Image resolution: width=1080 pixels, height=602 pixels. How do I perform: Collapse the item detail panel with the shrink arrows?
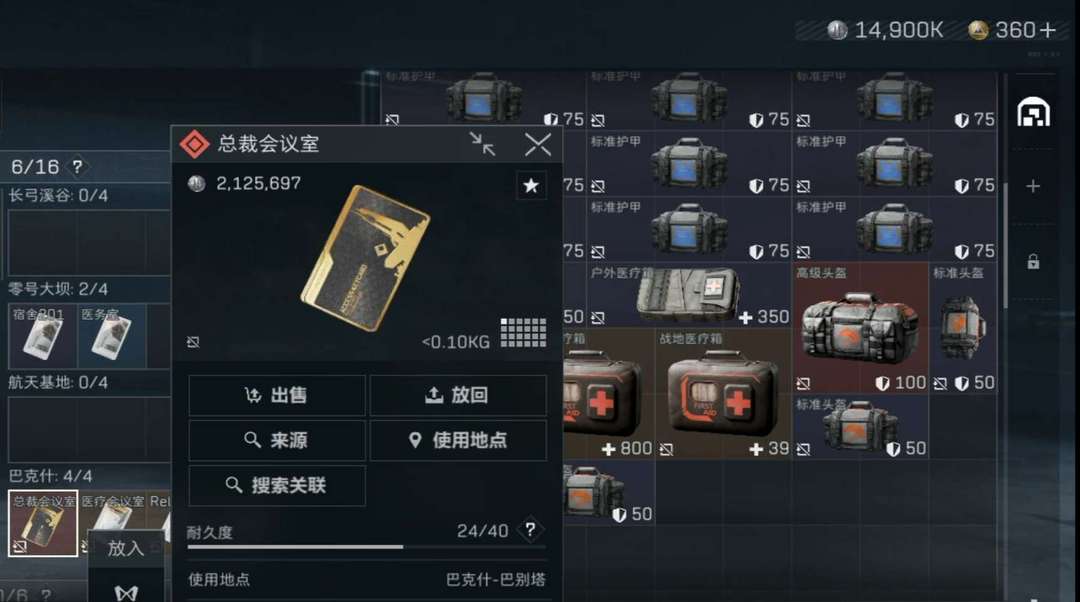click(x=482, y=144)
